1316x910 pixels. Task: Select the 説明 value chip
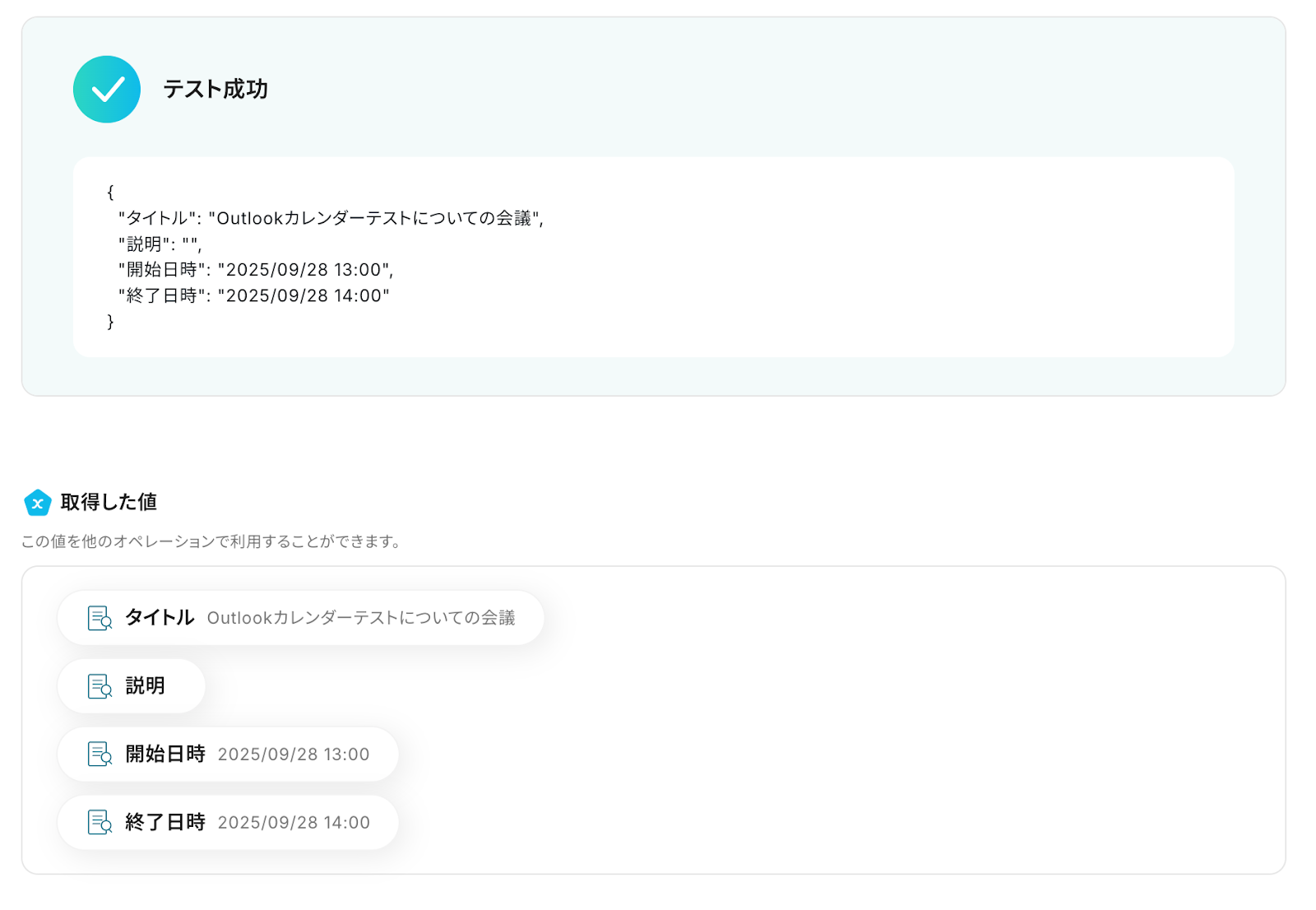coord(132,686)
